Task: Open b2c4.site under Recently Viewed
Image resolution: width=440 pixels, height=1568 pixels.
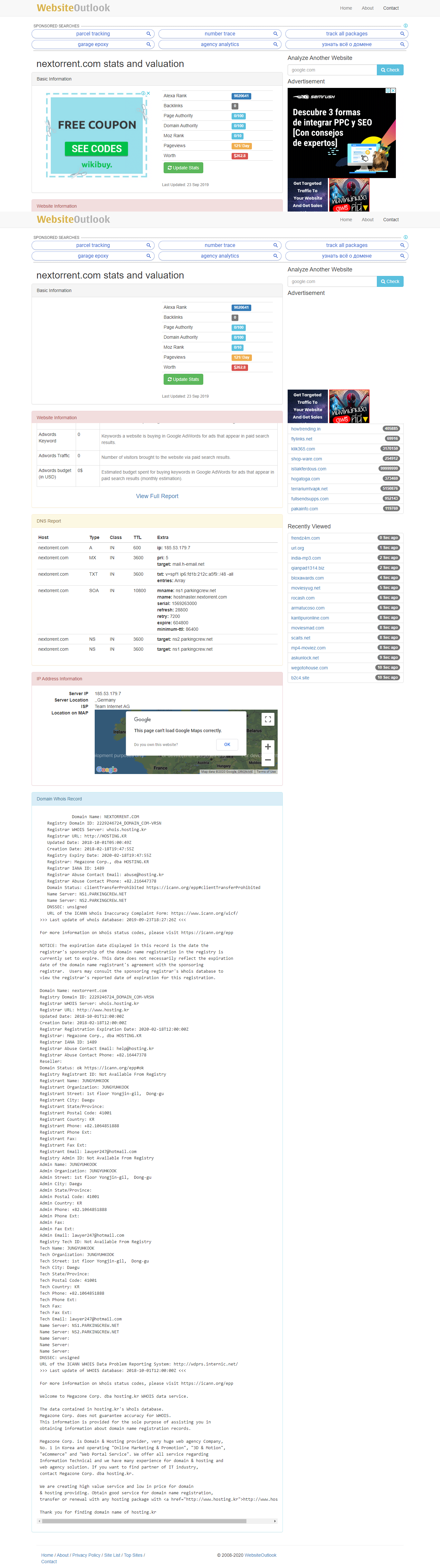Action: tap(300, 677)
